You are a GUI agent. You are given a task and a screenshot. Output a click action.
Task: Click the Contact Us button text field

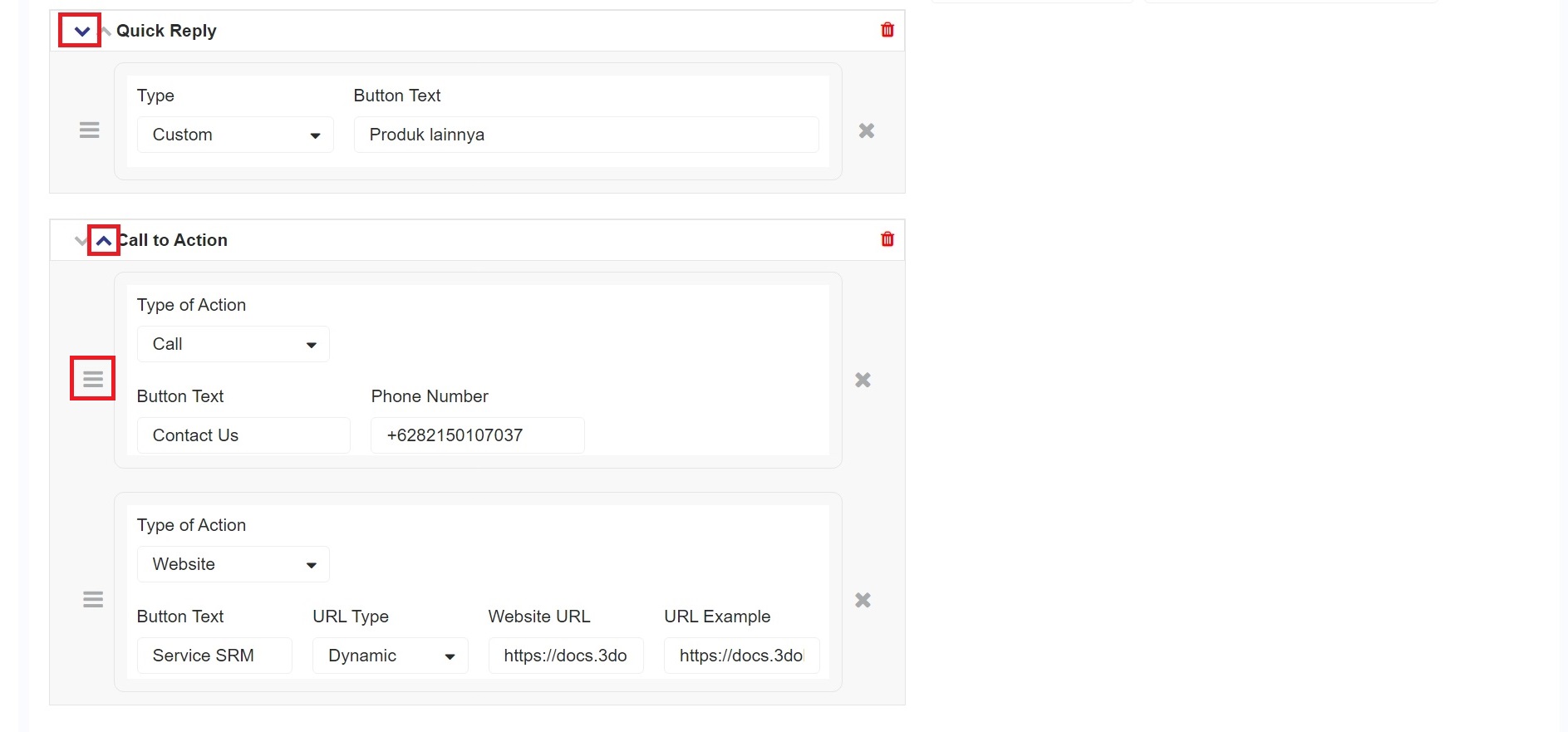tap(243, 435)
